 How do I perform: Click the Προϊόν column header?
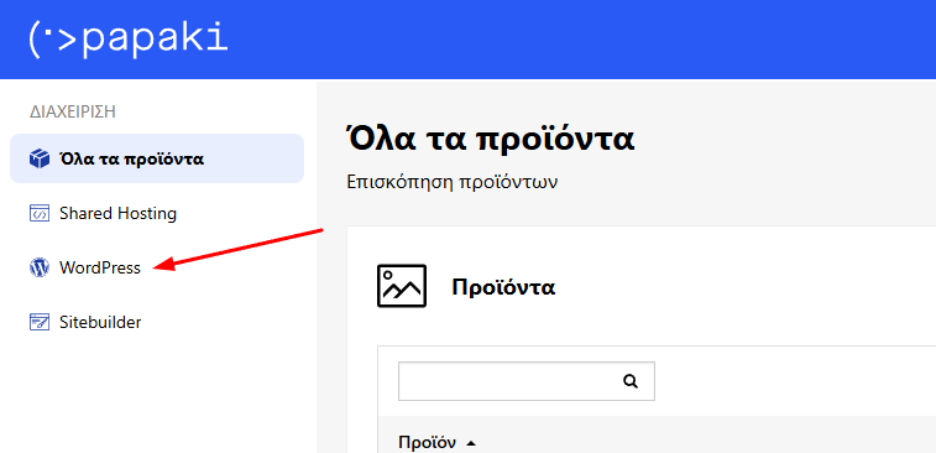pos(427,443)
